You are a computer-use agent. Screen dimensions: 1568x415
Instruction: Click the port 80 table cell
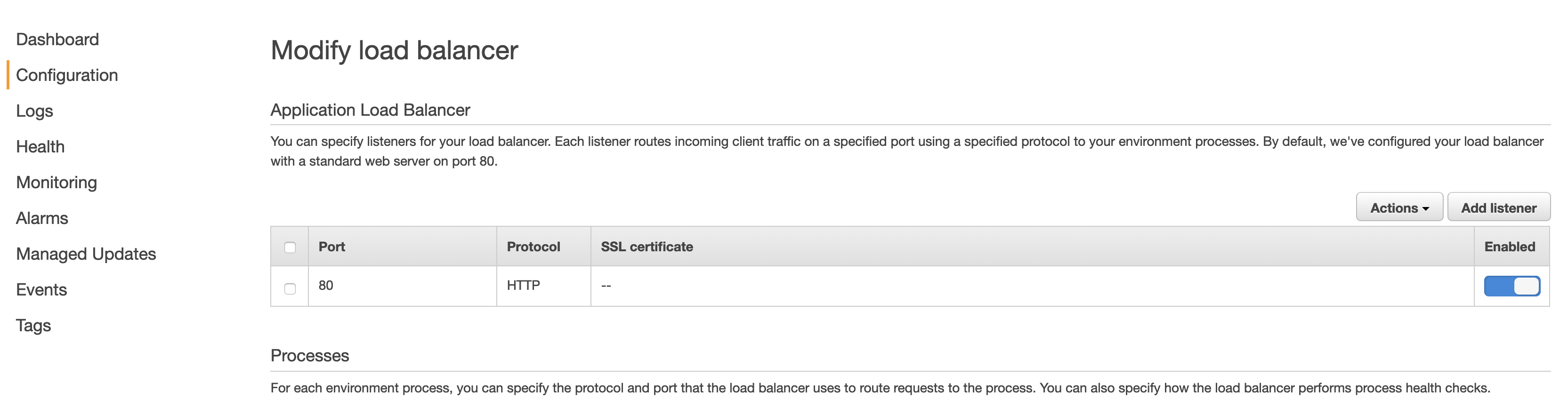(x=326, y=286)
